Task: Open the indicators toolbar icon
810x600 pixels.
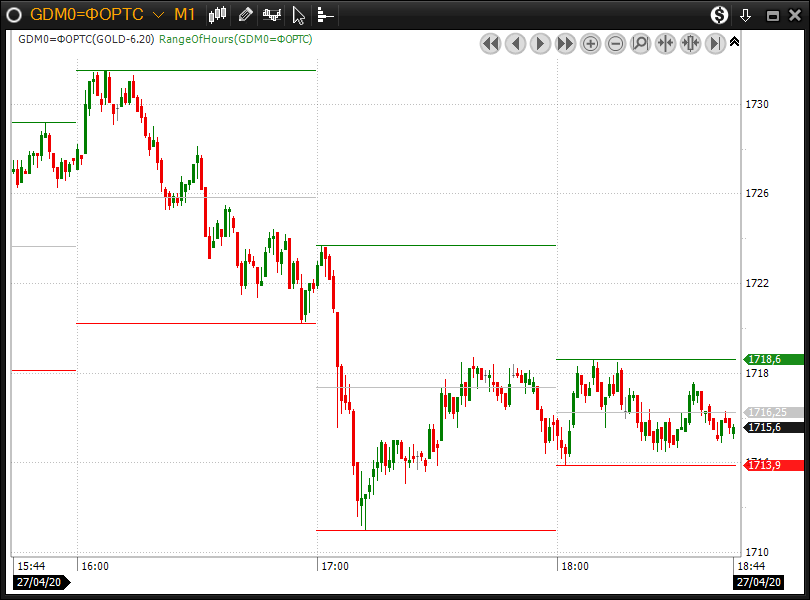Action: coord(272,14)
